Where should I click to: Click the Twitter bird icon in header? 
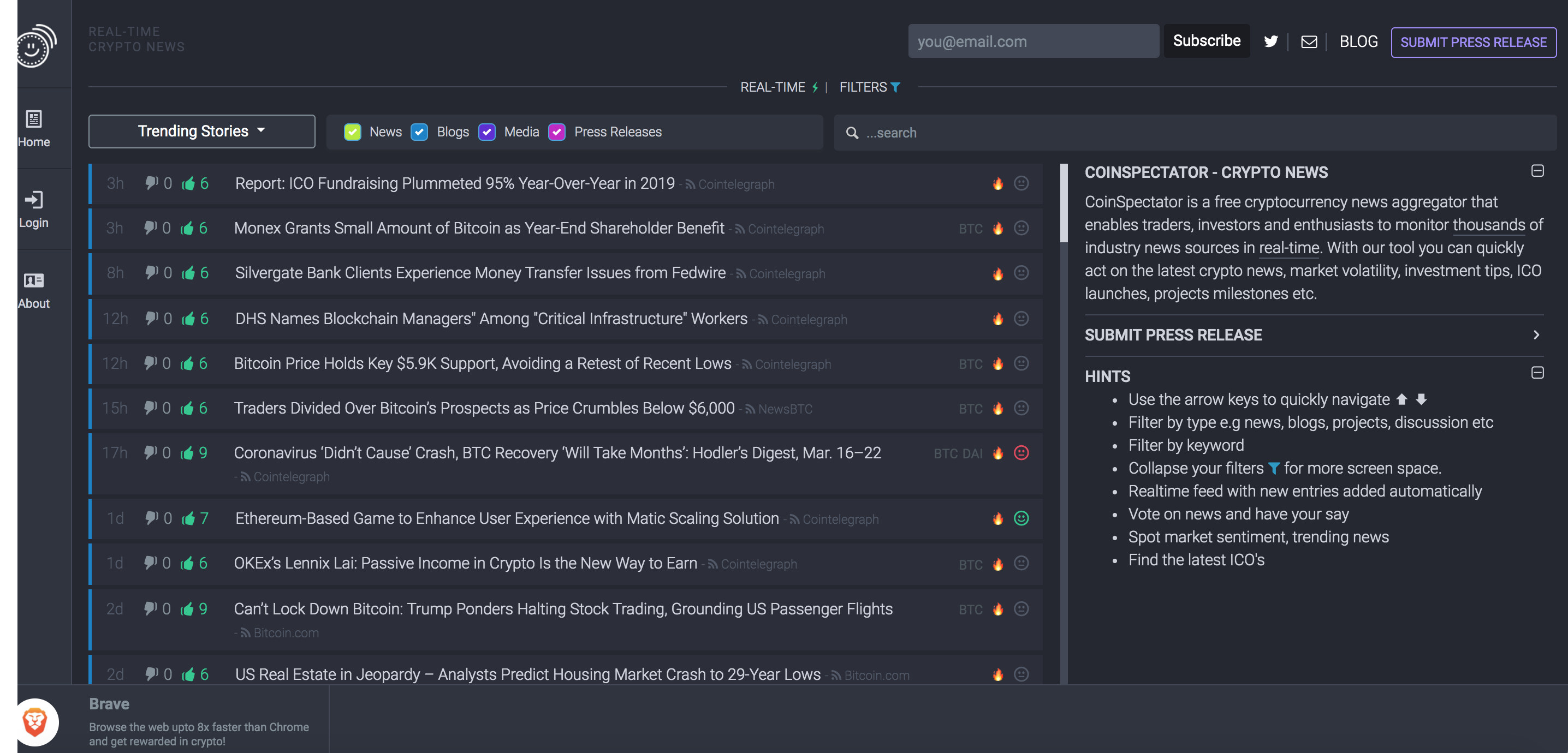point(1270,41)
